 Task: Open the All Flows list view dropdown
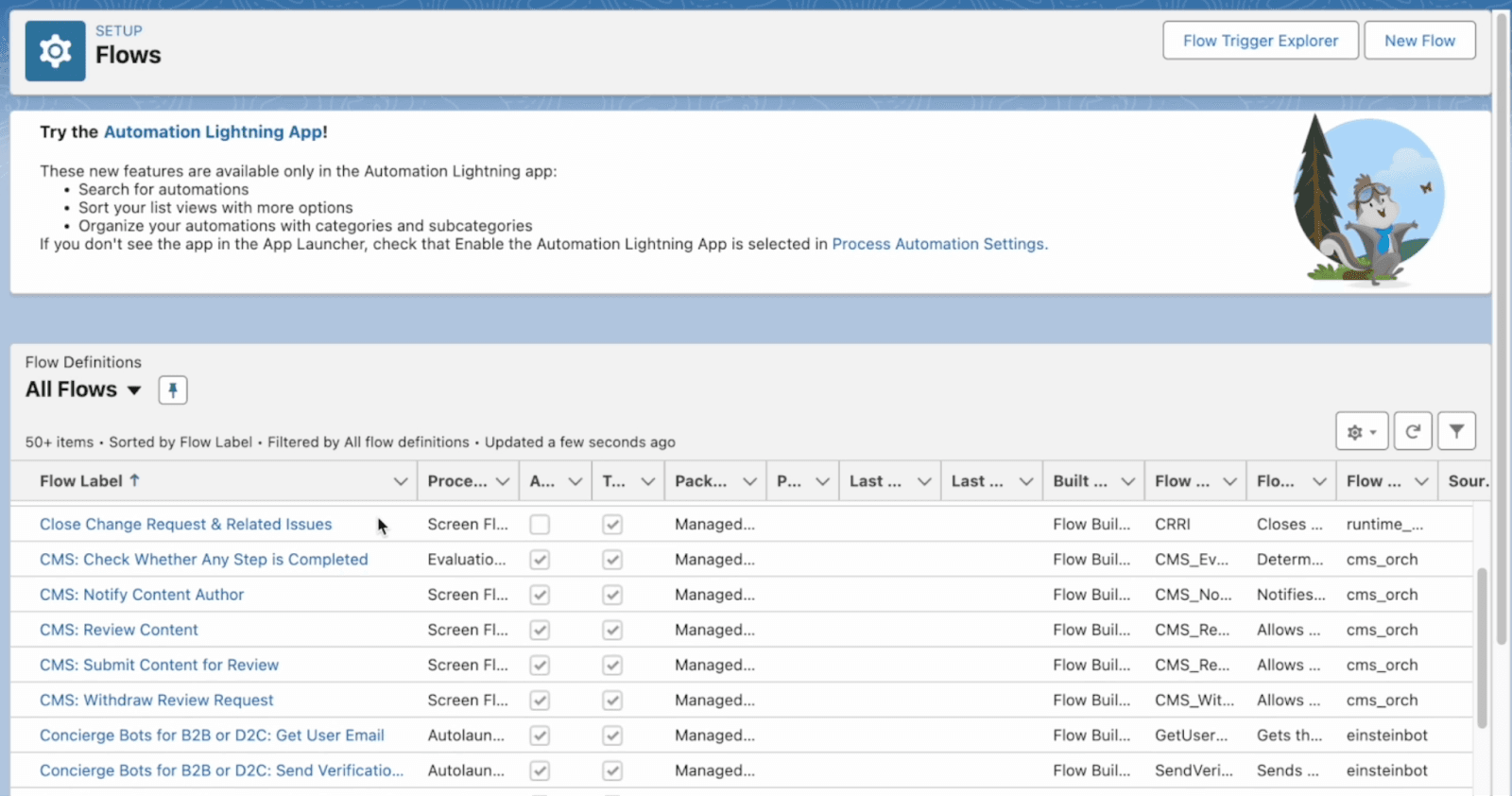click(x=134, y=390)
